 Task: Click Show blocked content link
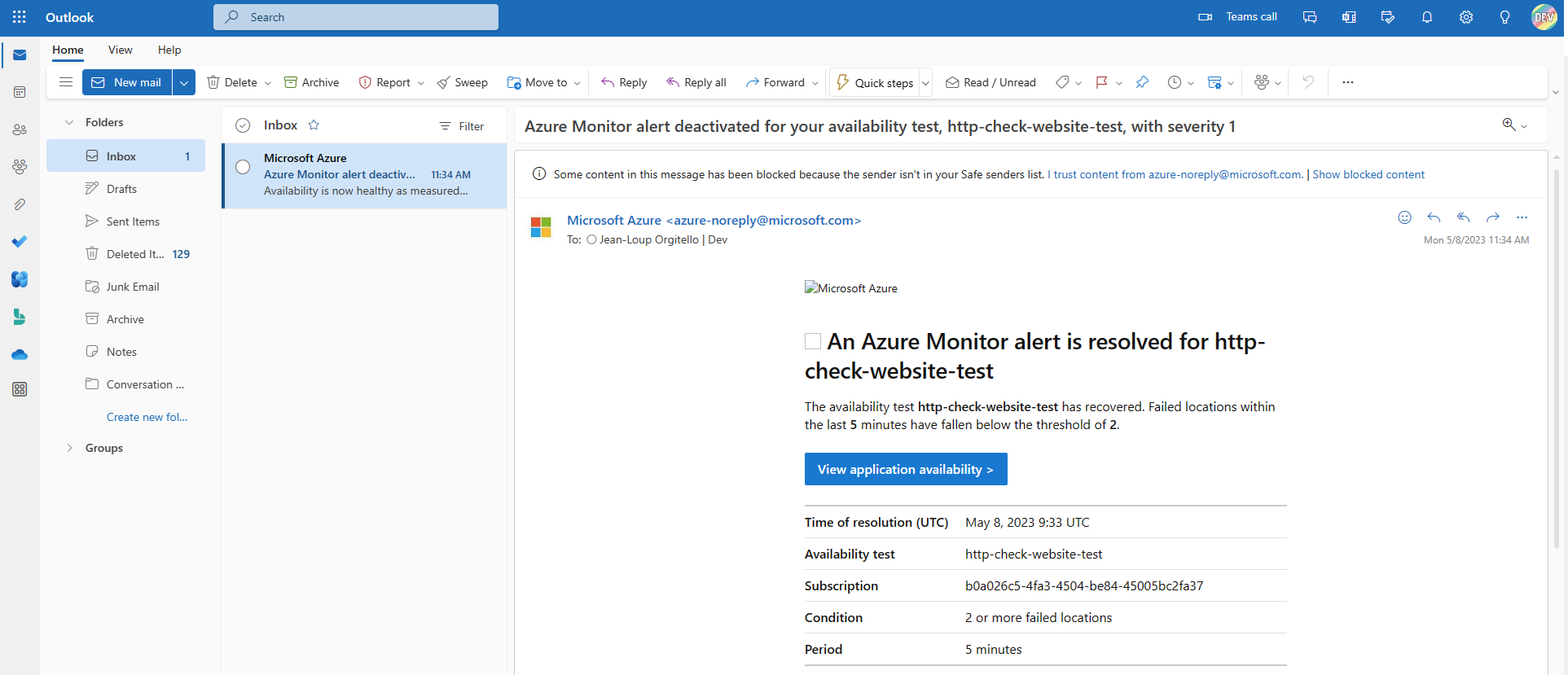(1368, 174)
